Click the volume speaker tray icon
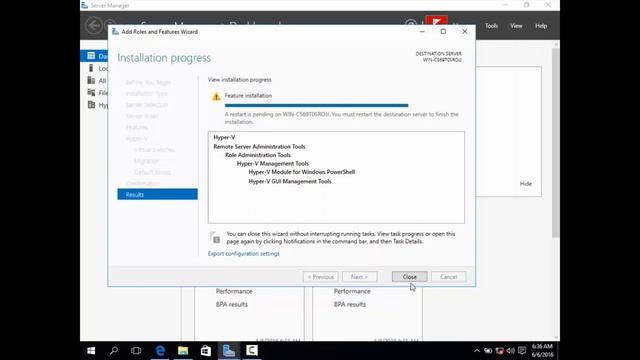Screen dimensions: 640x360 tap(511, 351)
